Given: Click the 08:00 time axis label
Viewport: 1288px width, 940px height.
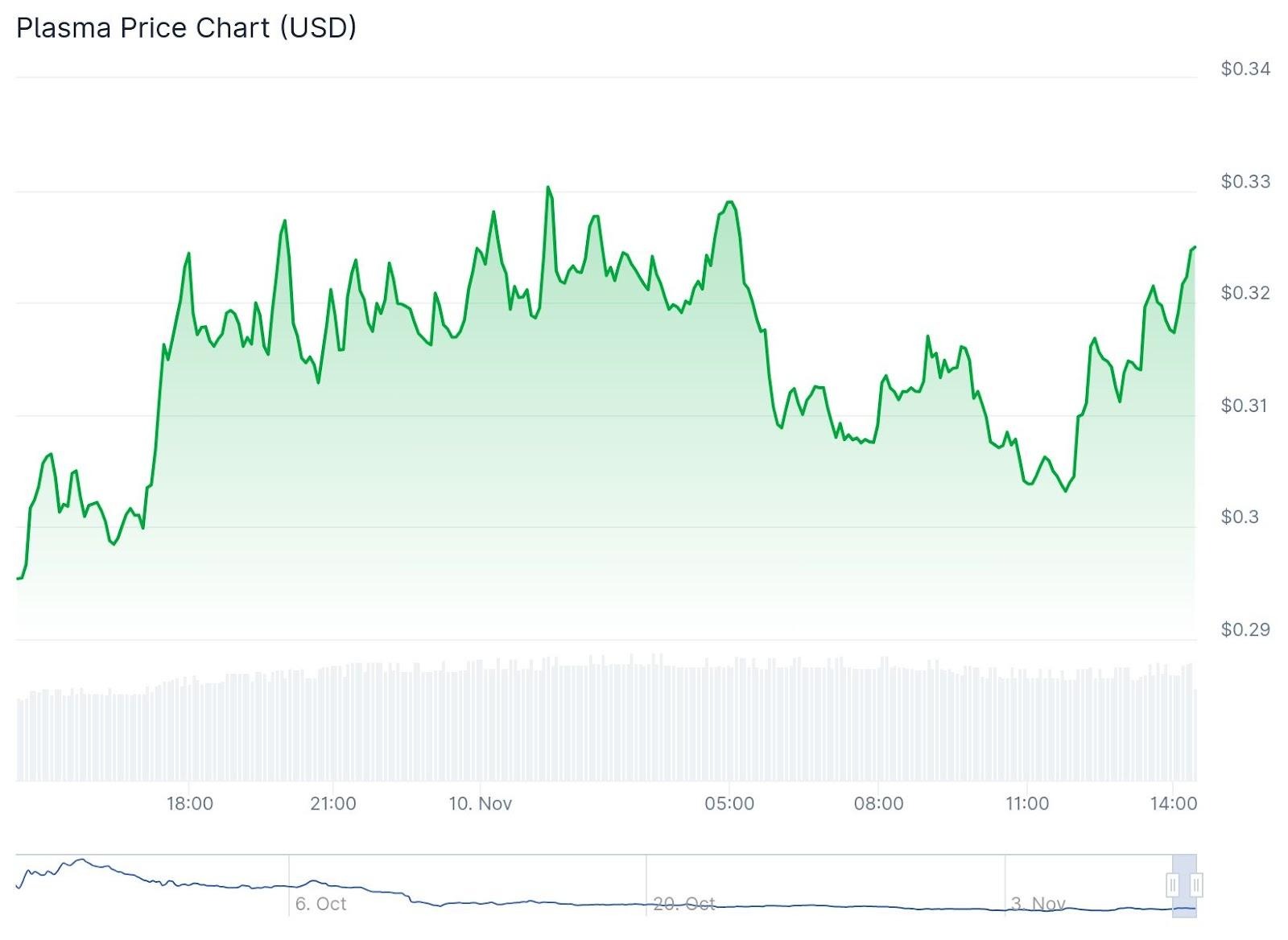Looking at the screenshot, I should click(878, 803).
